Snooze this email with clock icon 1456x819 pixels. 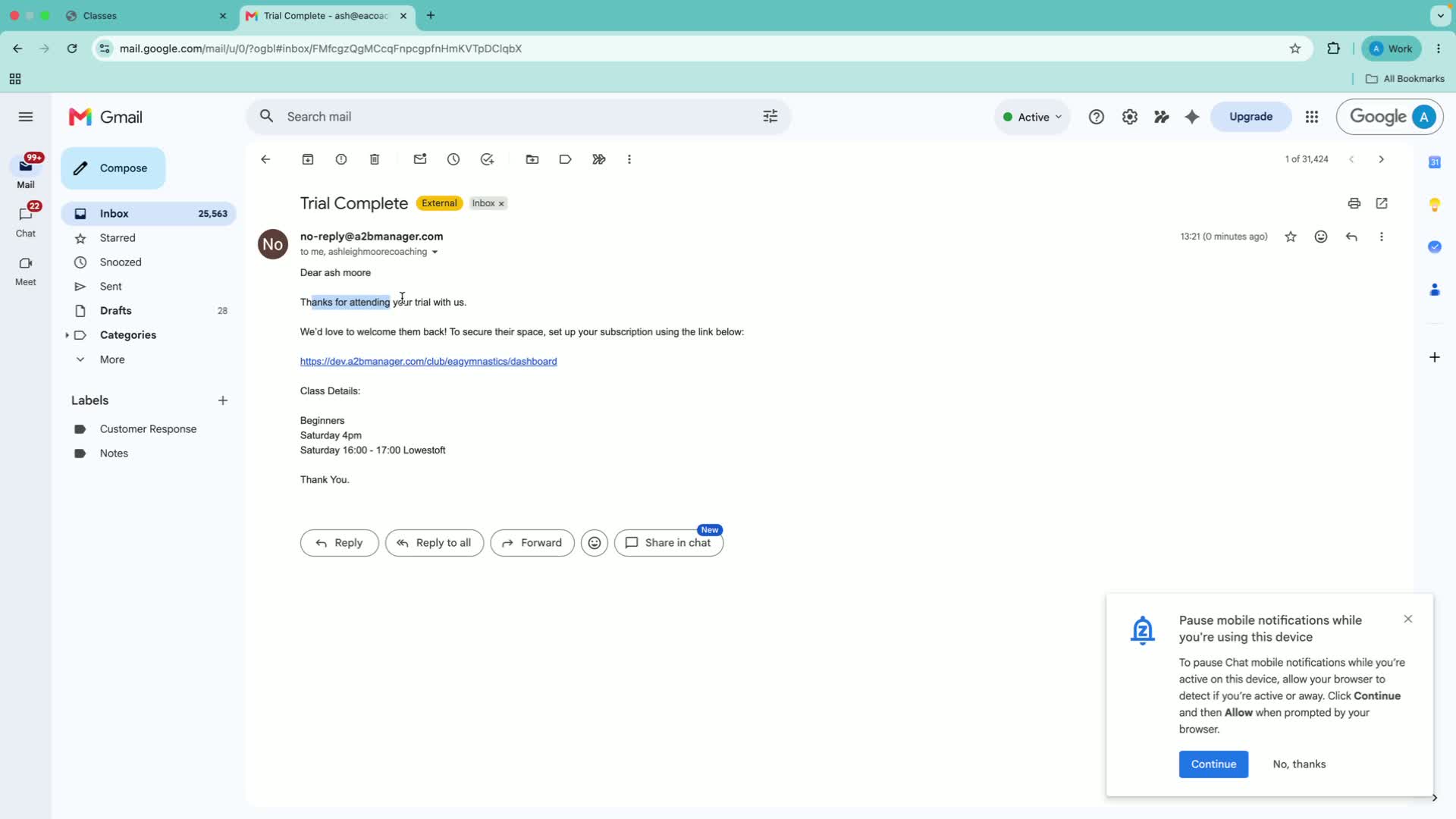point(453,159)
